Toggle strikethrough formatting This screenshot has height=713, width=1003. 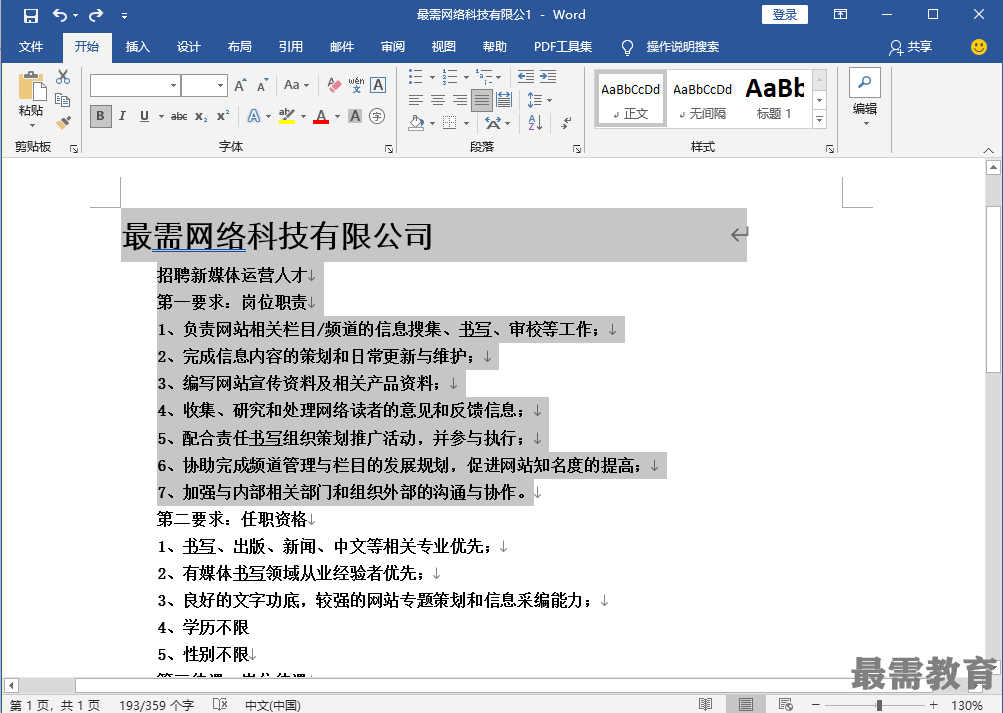tap(179, 116)
